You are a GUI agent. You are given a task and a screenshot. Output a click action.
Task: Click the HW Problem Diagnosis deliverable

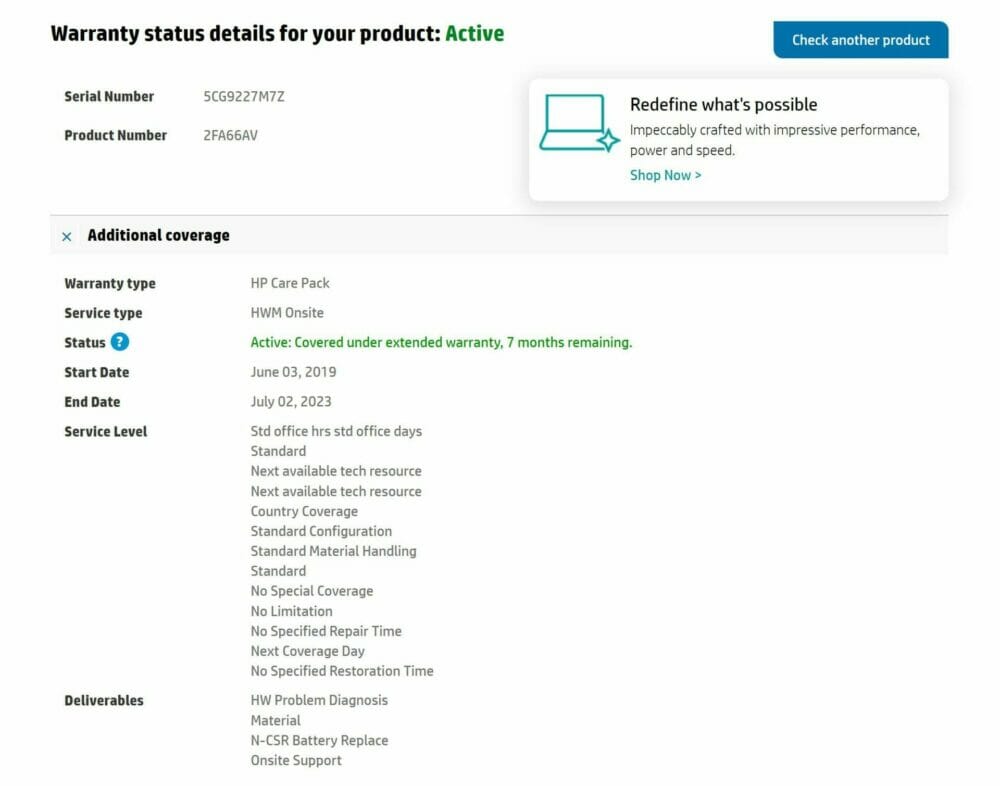[x=319, y=701]
